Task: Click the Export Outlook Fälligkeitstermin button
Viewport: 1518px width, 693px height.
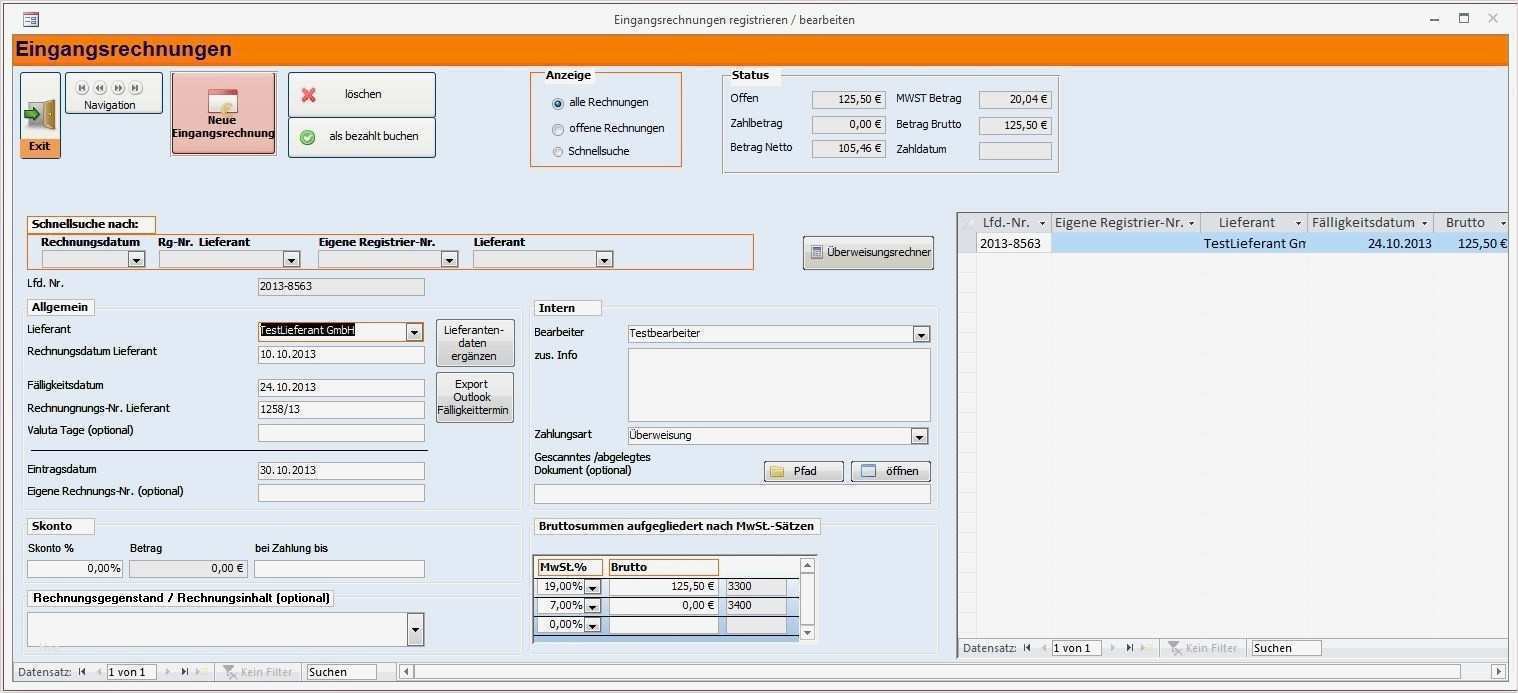Action: [474, 396]
